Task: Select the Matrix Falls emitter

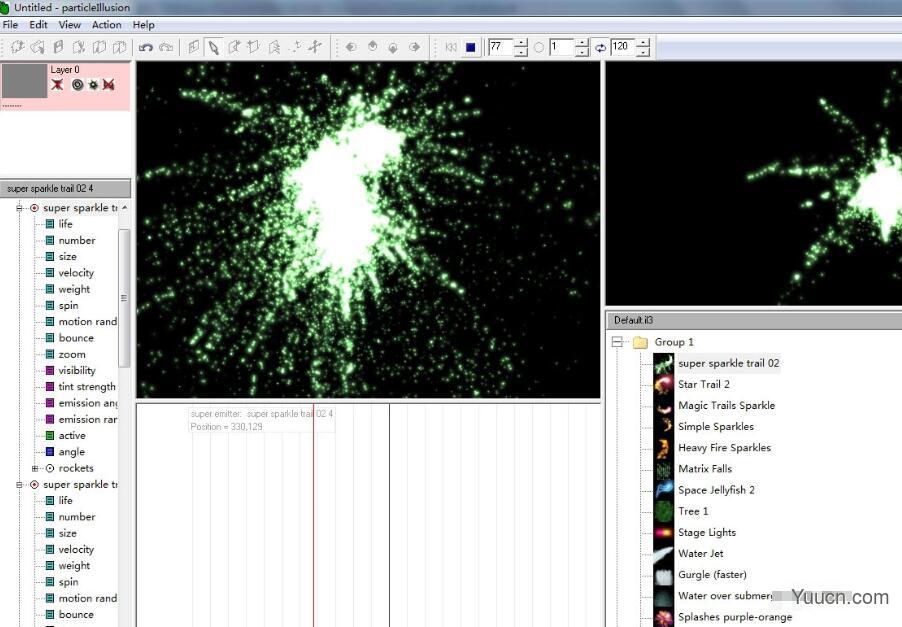Action: [x=703, y=468]
